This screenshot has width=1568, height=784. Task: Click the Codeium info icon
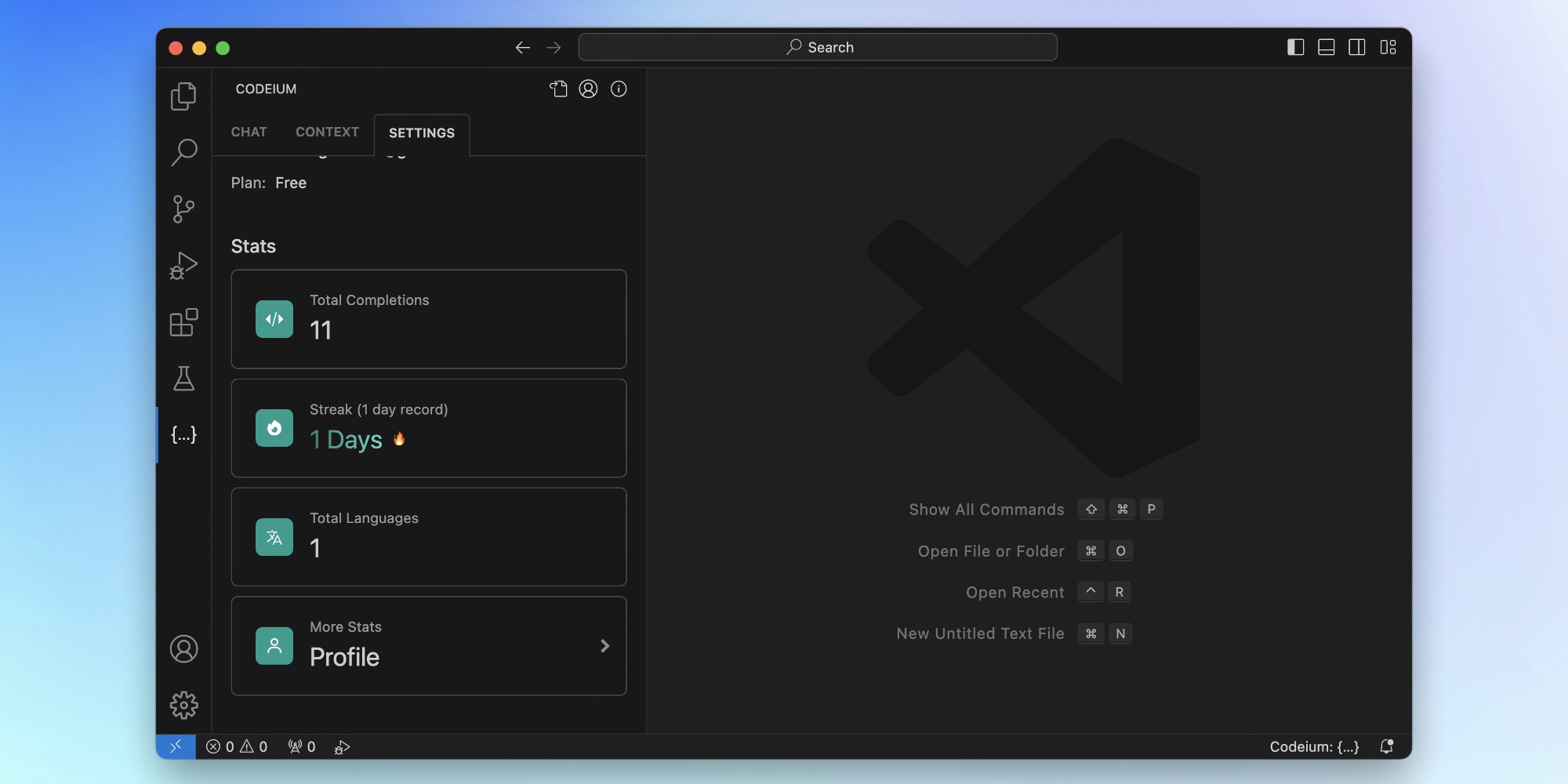click(619, 89)
